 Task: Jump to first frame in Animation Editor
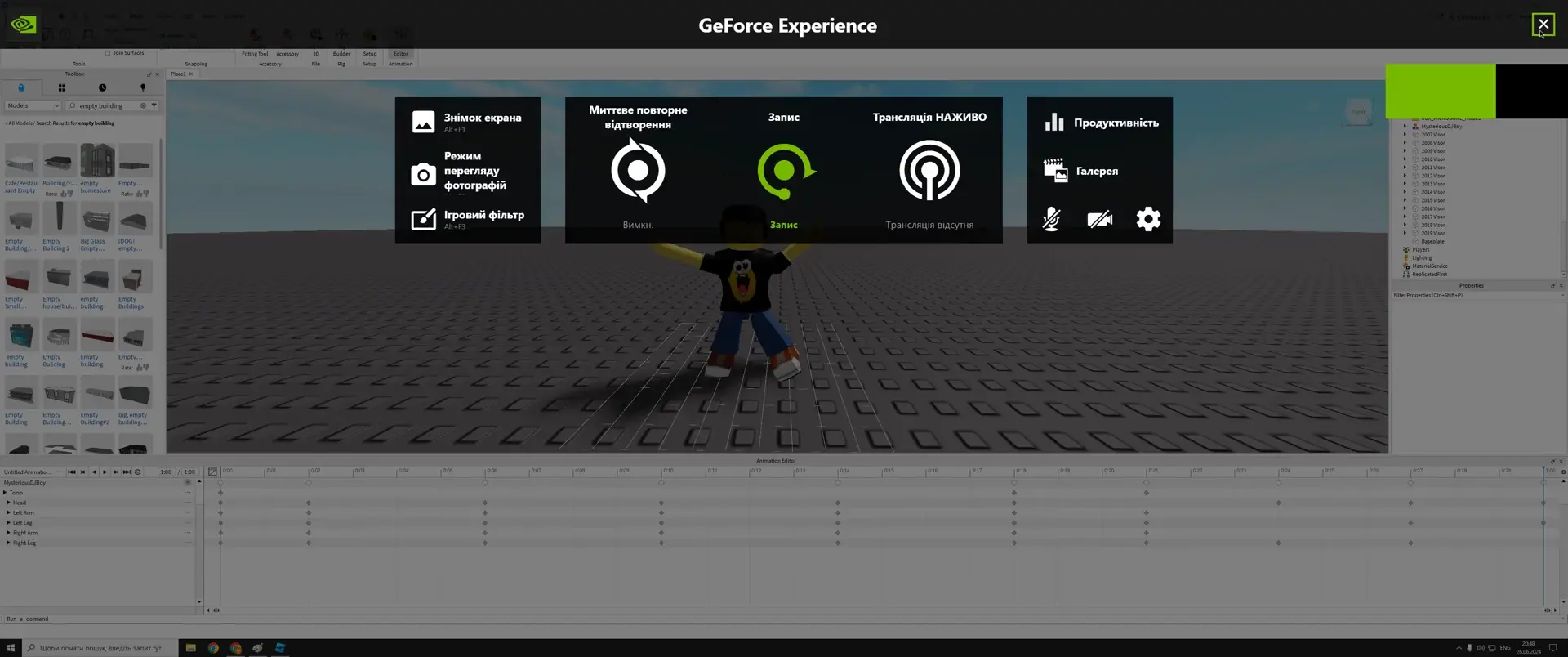point(72,472)
